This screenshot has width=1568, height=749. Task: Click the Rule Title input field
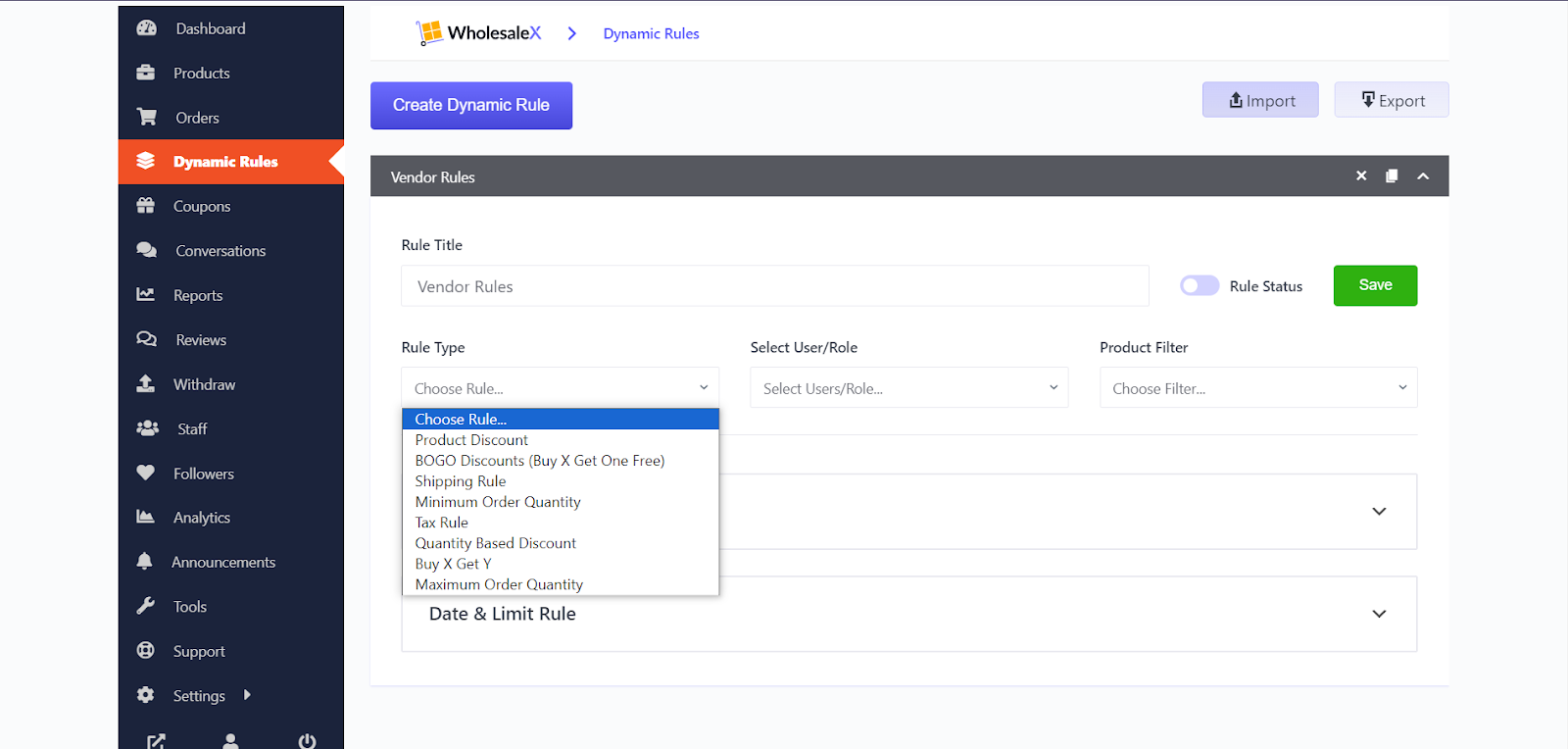(x=775, y=286)
